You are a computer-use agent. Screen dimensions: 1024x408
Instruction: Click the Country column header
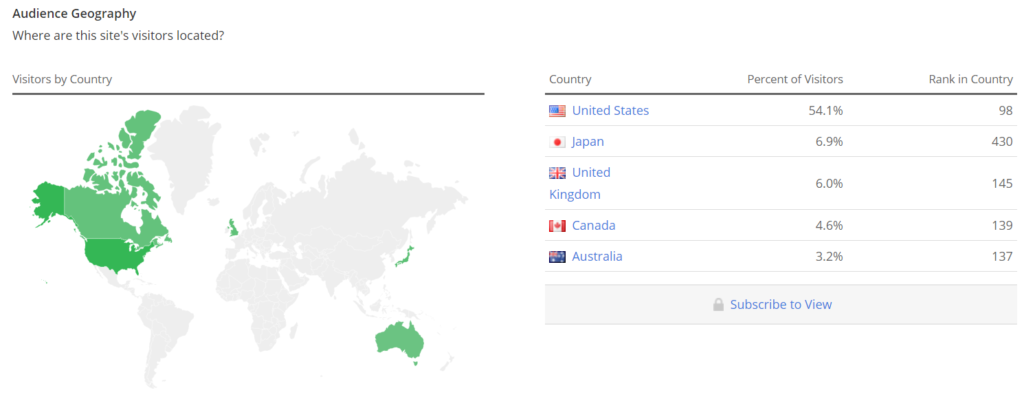pos(570,79)
